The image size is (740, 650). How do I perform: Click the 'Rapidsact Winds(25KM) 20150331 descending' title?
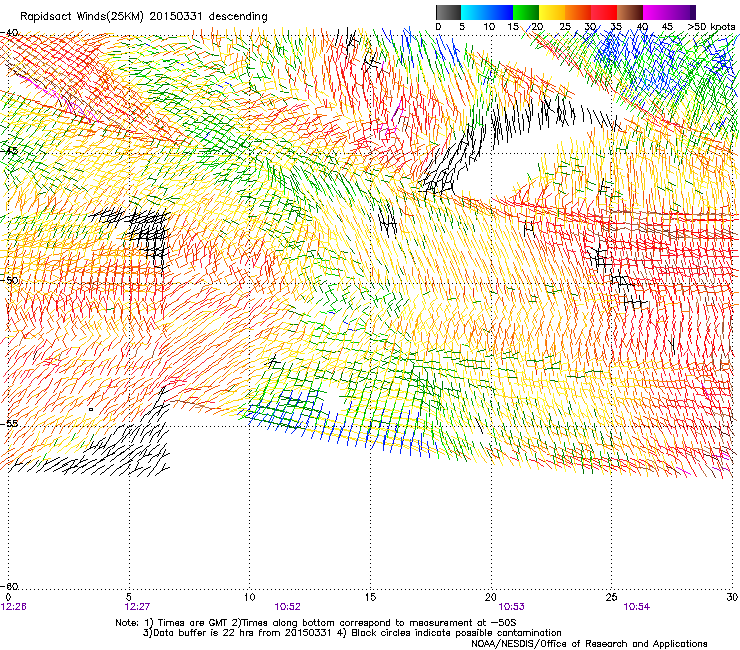(x=143, y=17)
